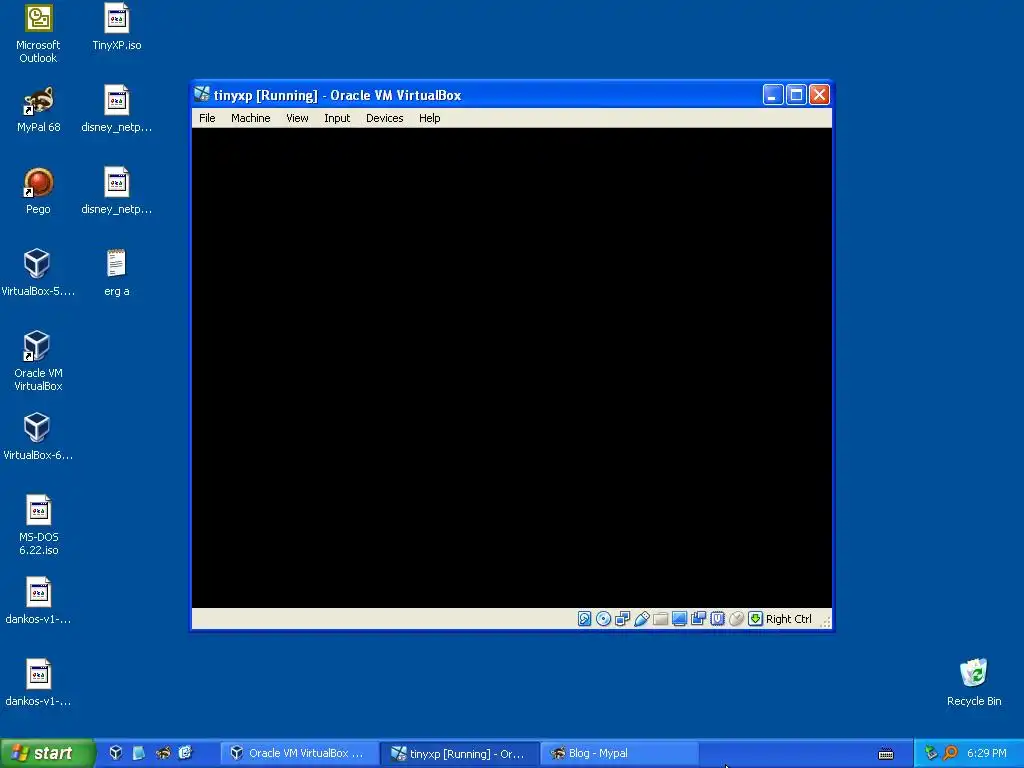Click the optical disk status icon
The width and height of the screenshot is (1024, 768).
pos(603,618)
